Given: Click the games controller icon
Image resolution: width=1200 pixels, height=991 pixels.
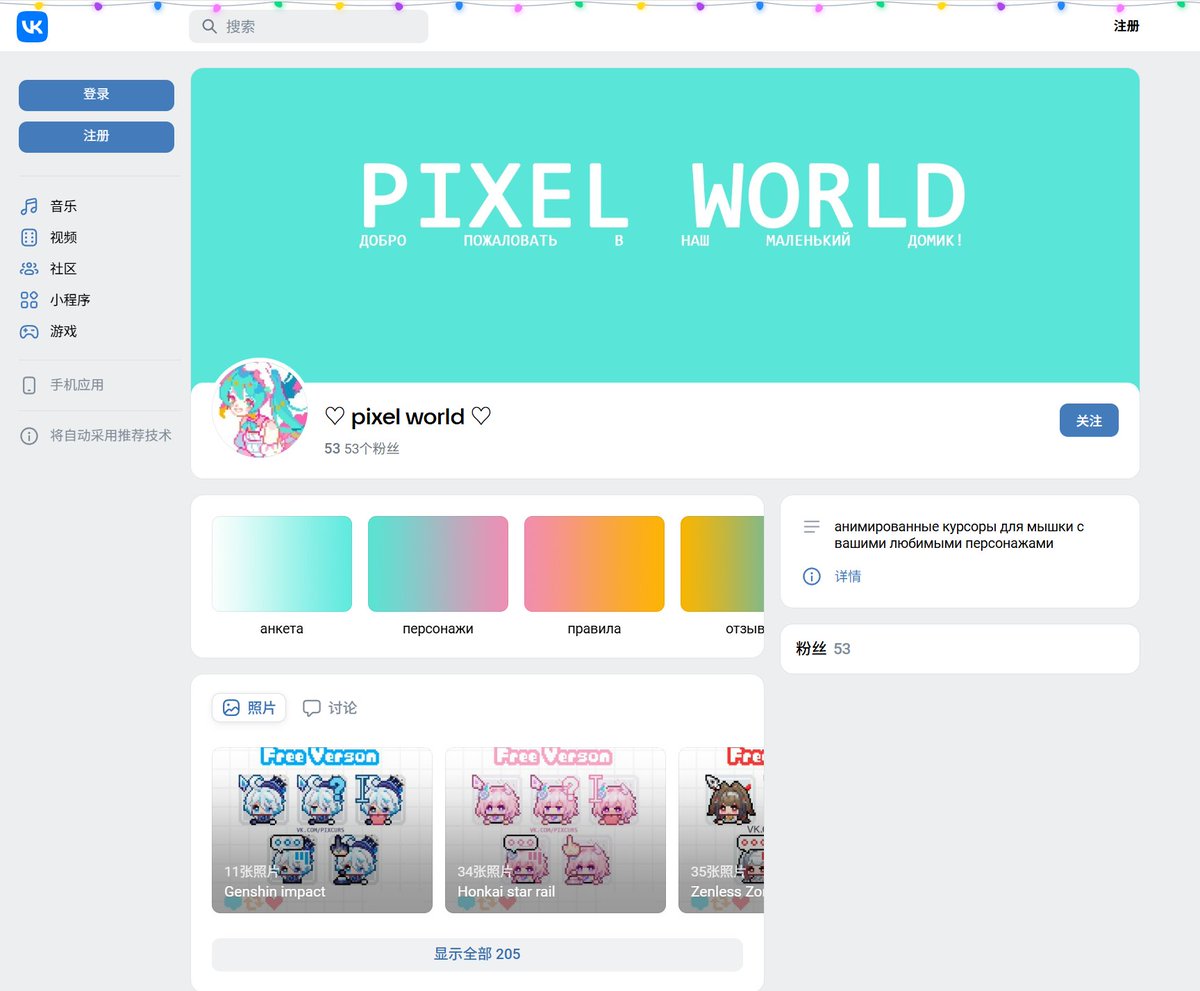Looking at the screenshot, I should coord(29,331).
